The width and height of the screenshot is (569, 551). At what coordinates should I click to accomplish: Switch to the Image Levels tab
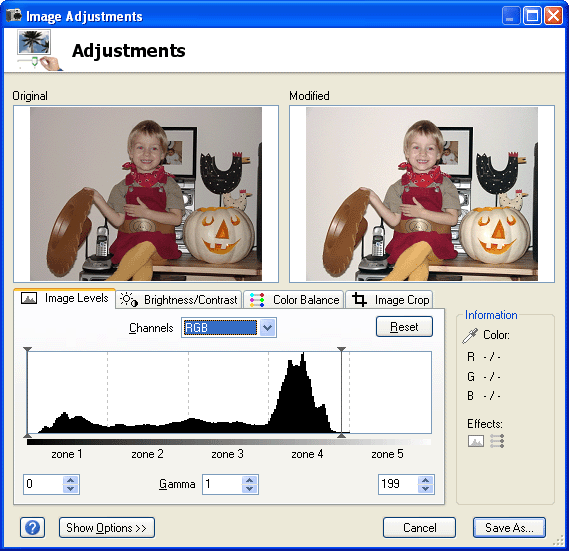(65, 298)
